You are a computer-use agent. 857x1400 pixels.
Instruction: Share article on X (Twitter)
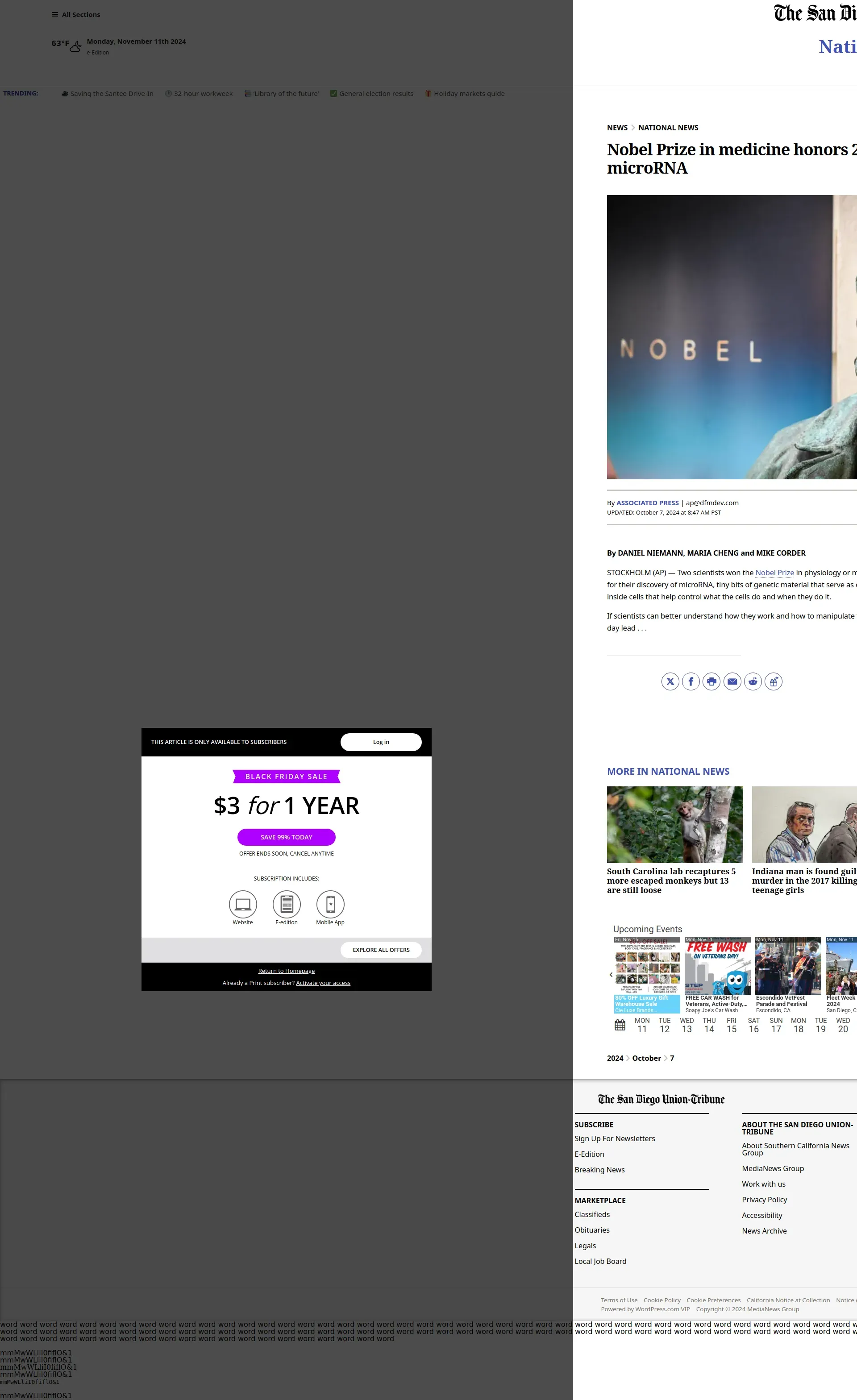(x=670, y=681)
